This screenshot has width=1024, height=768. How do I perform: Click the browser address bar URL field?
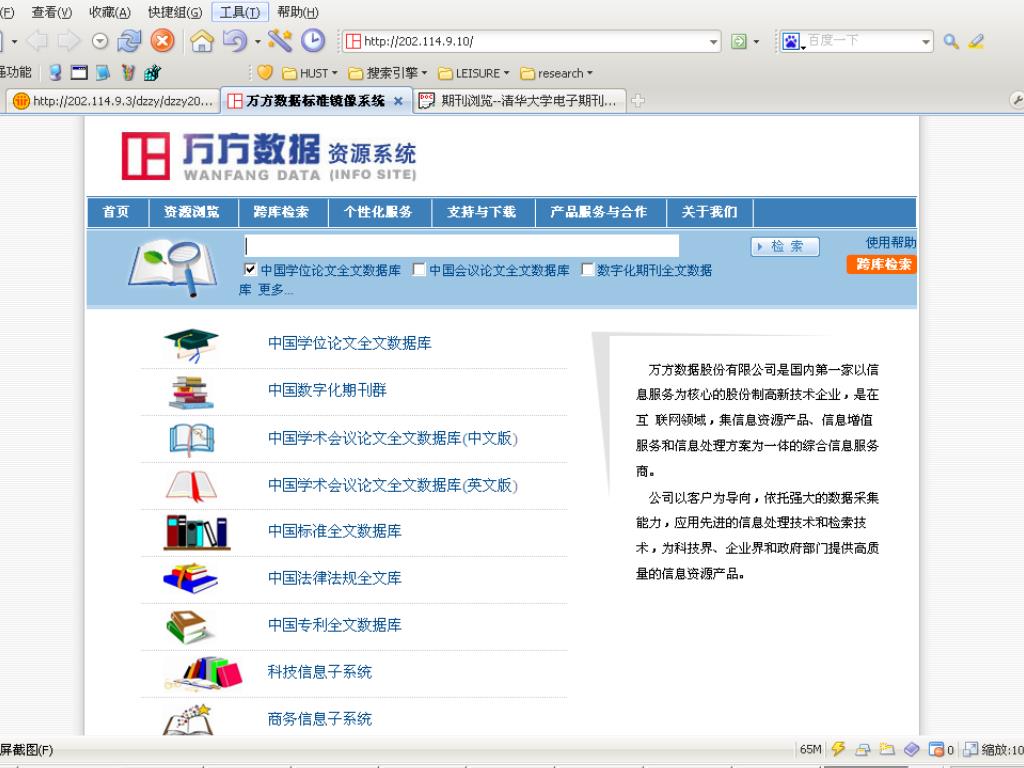tap(530, 42)
